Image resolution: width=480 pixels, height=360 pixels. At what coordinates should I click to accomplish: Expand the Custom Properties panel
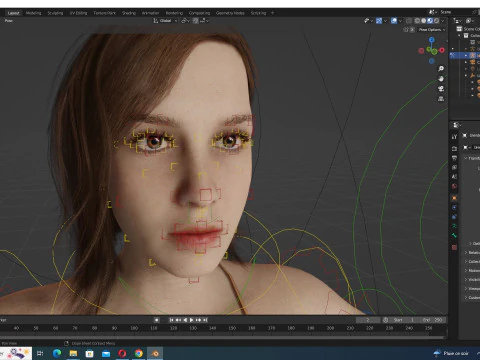click(473, 298)
